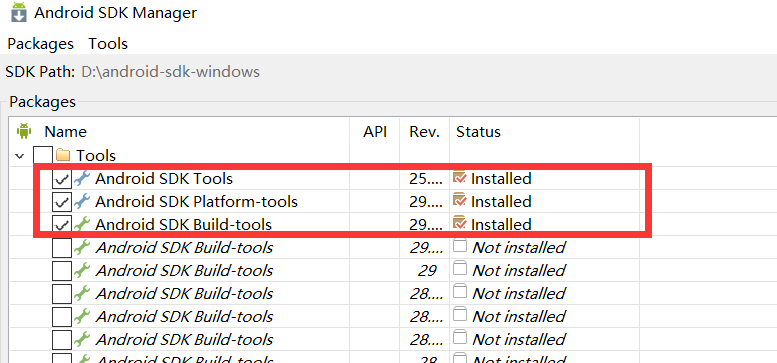
Task: Click Not installed icon for Build-tools 29....
Action: 460,246
